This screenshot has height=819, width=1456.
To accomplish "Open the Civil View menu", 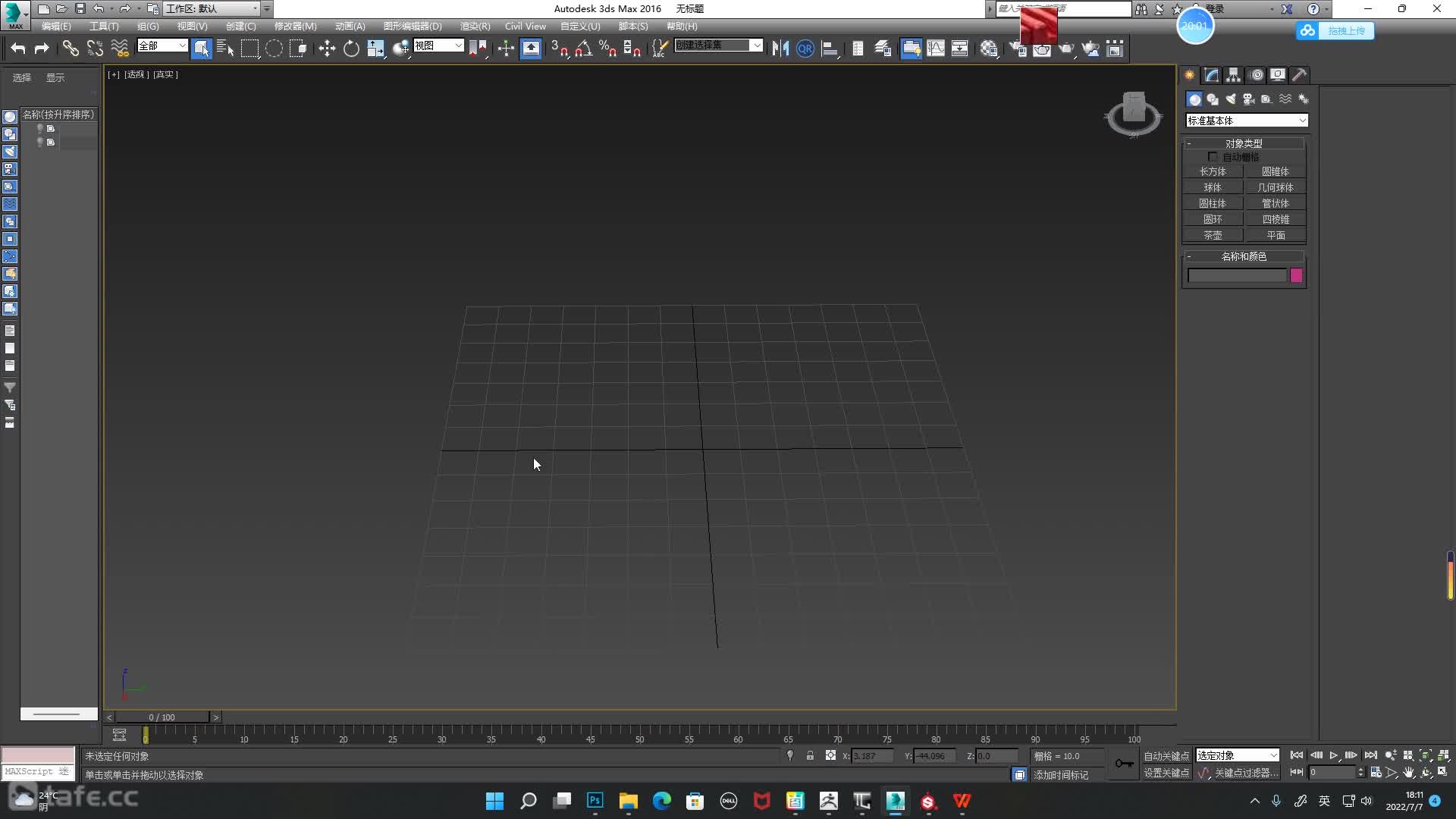I will click(x=526, y=26).
